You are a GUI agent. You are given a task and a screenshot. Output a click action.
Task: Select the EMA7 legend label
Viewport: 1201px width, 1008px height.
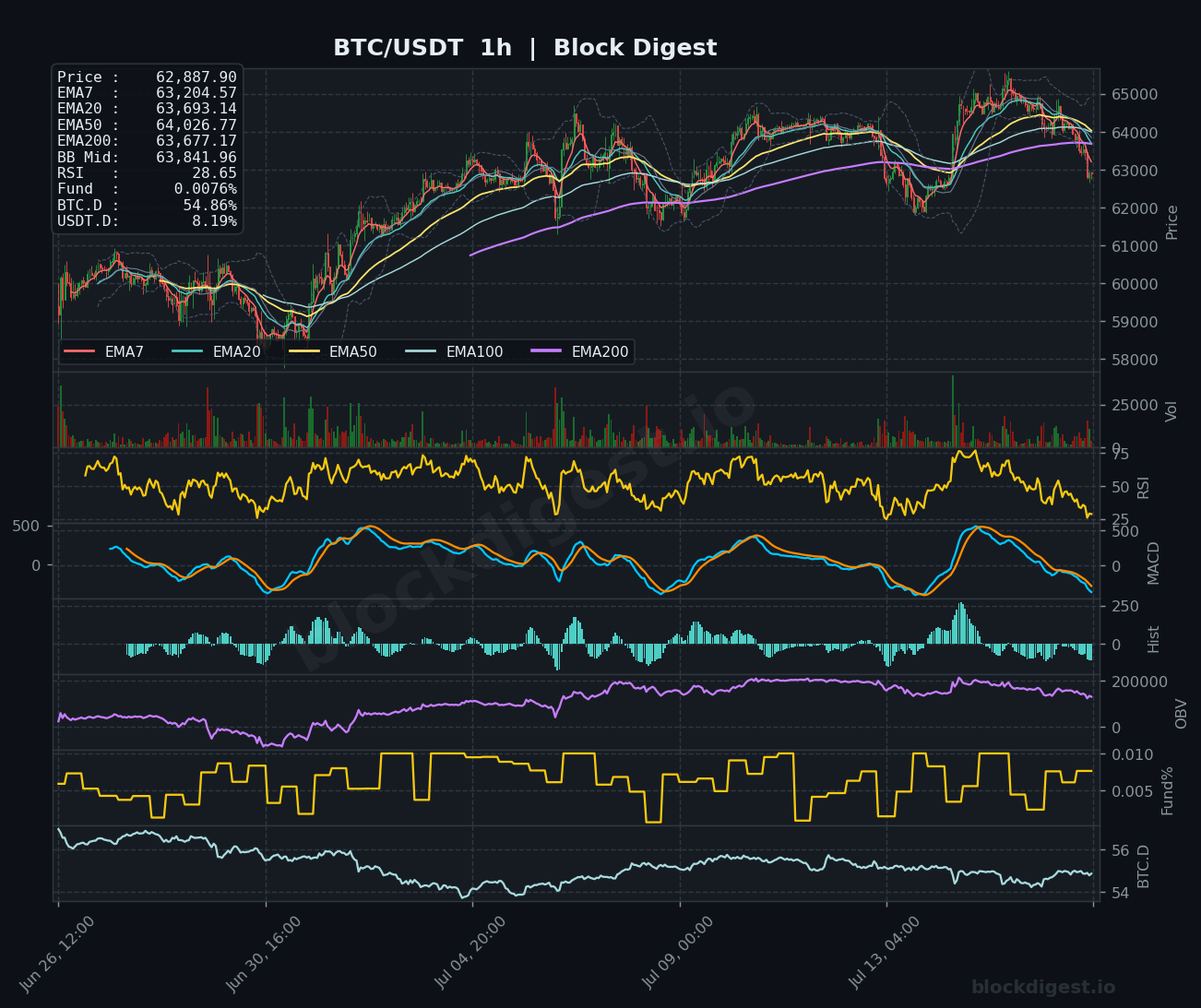pos(125,352)
